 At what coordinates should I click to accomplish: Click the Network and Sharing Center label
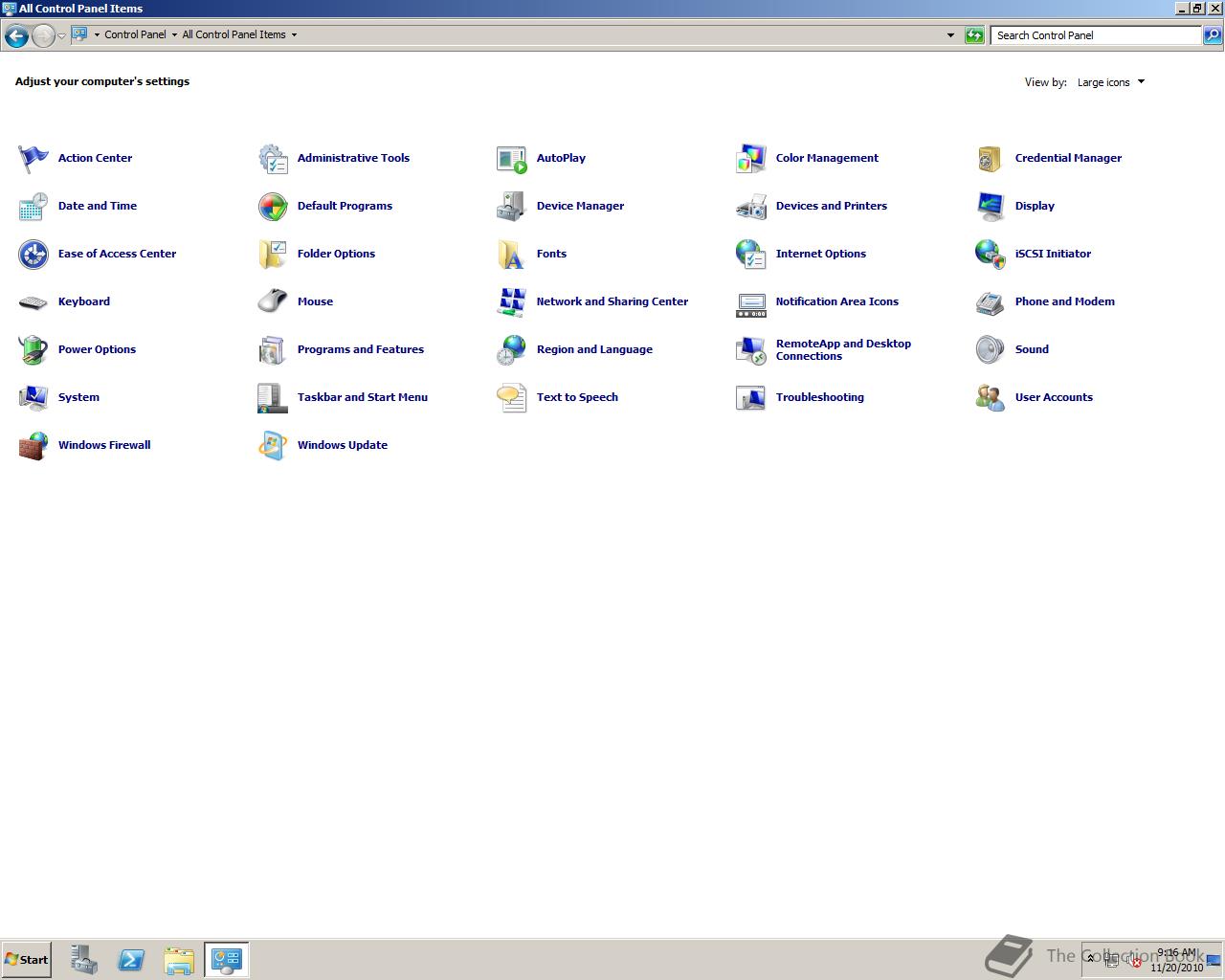pyautogui.click(x=612, y=301)
